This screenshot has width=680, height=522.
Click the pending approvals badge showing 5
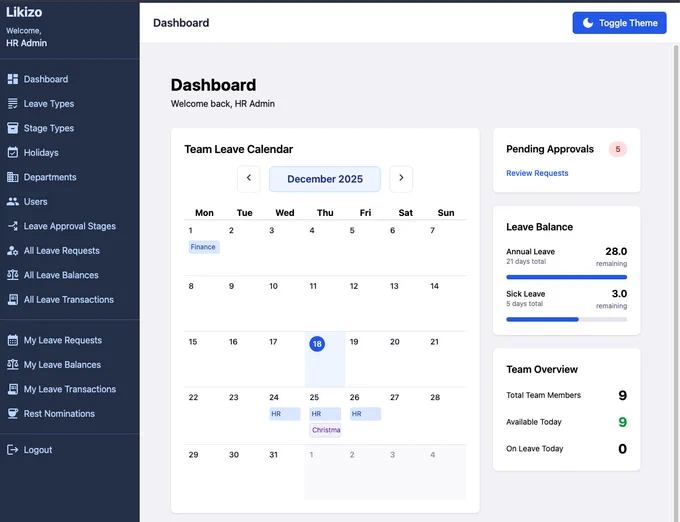[x=618, y=149]
